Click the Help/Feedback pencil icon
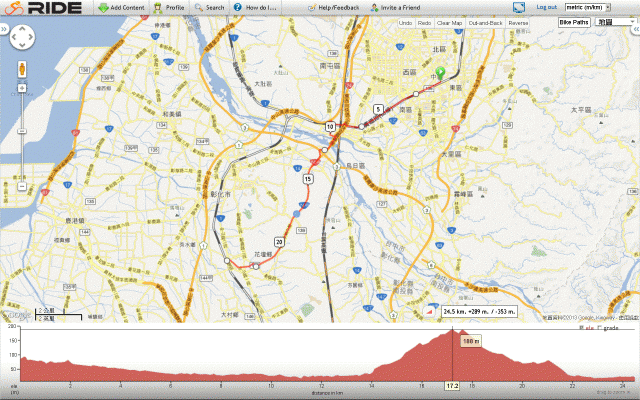Screen dimensions: 640x400 (312, 7)
